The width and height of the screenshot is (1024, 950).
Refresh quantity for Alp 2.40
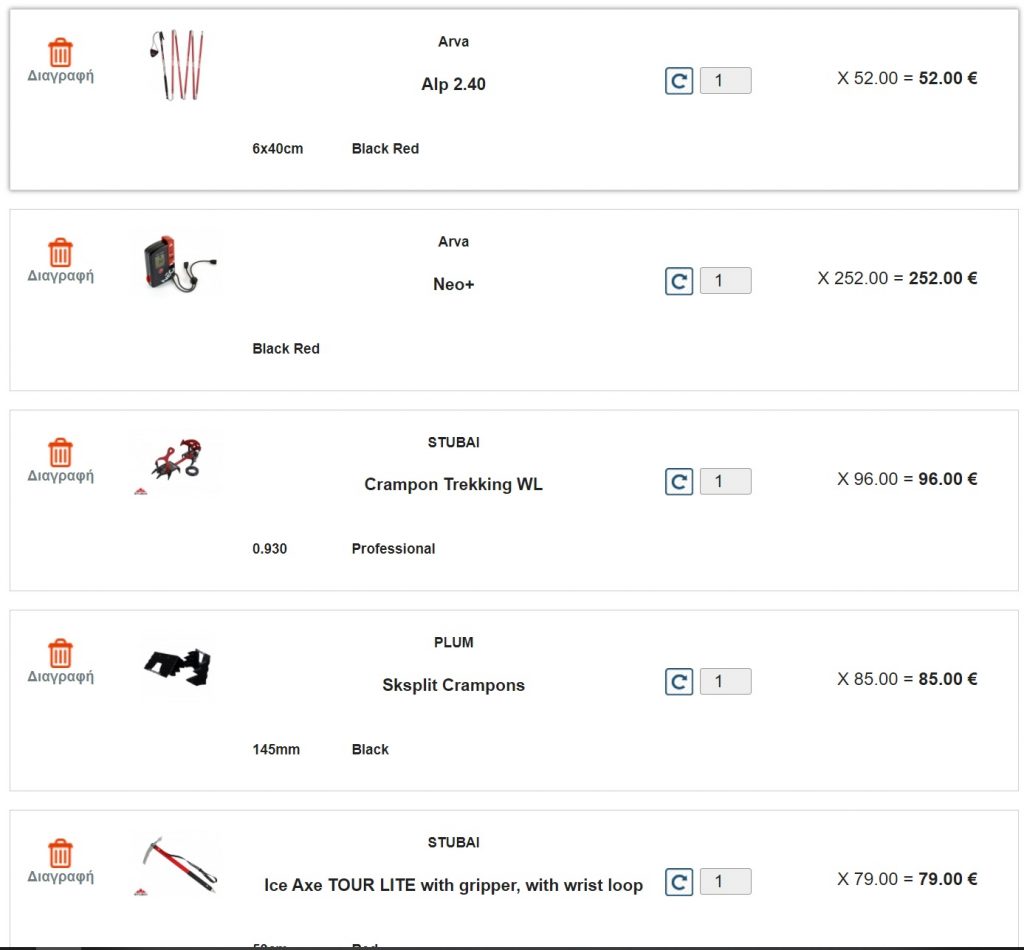pos(679,81)
